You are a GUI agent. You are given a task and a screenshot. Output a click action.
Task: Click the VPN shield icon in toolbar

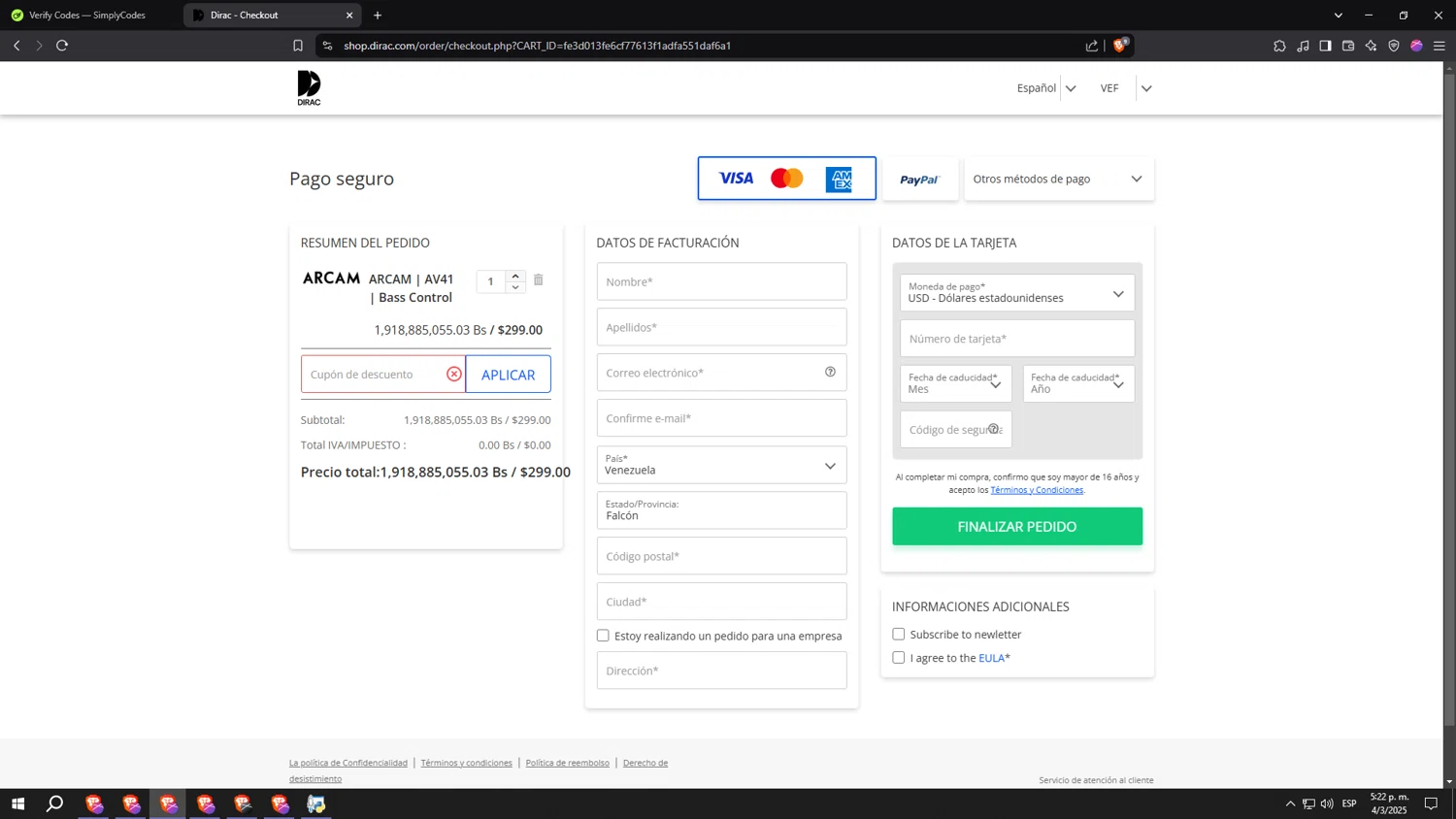(x=1394, y=46)
